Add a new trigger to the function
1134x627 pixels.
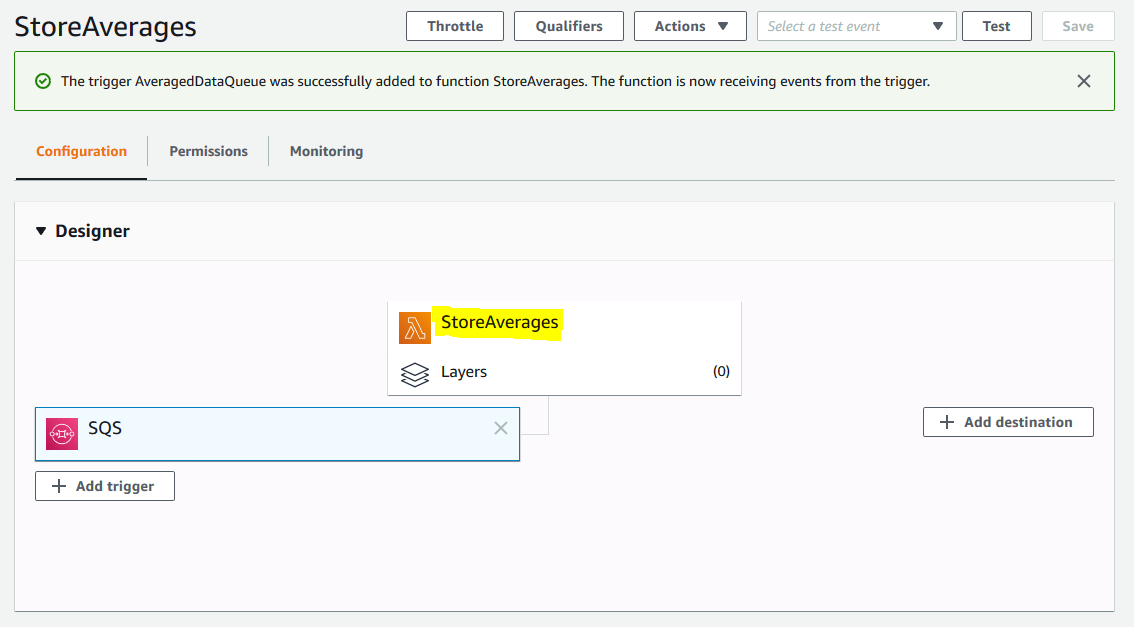(x=105, y=486)
